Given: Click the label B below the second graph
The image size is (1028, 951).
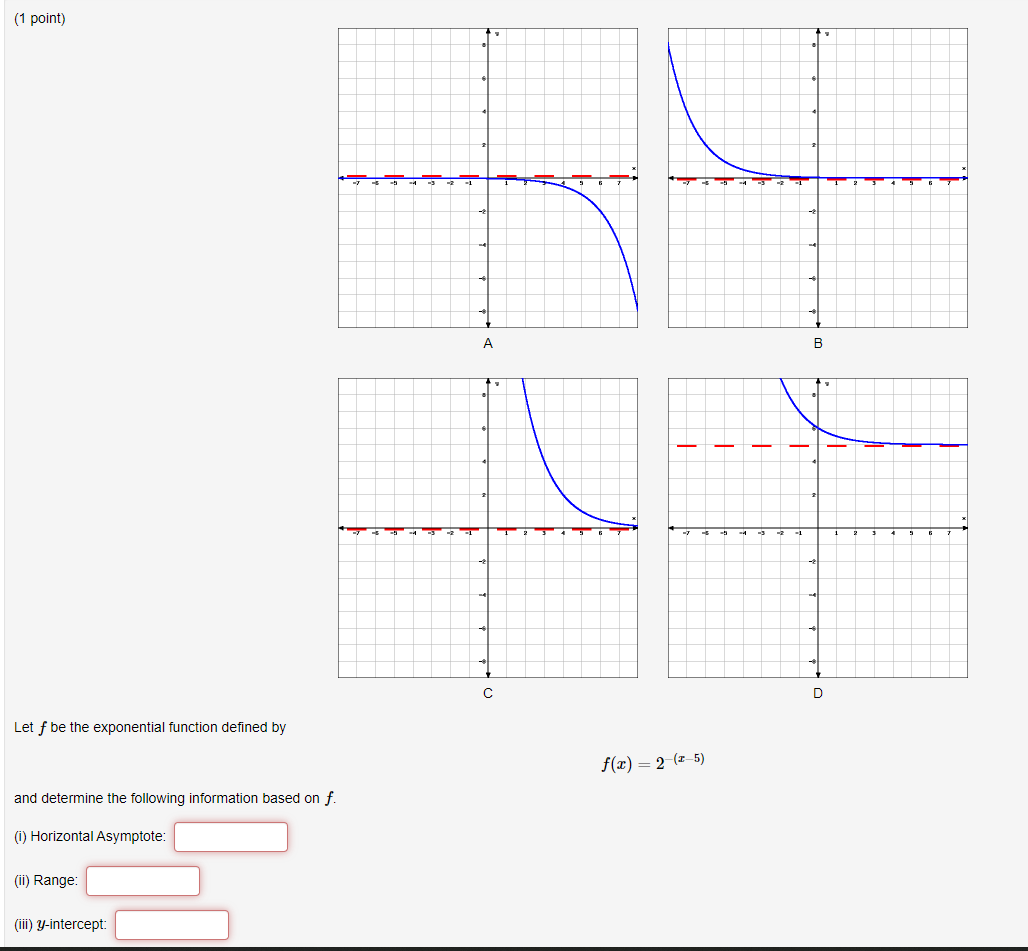Looking at the screenshot, I should click(x=818, y=344).
